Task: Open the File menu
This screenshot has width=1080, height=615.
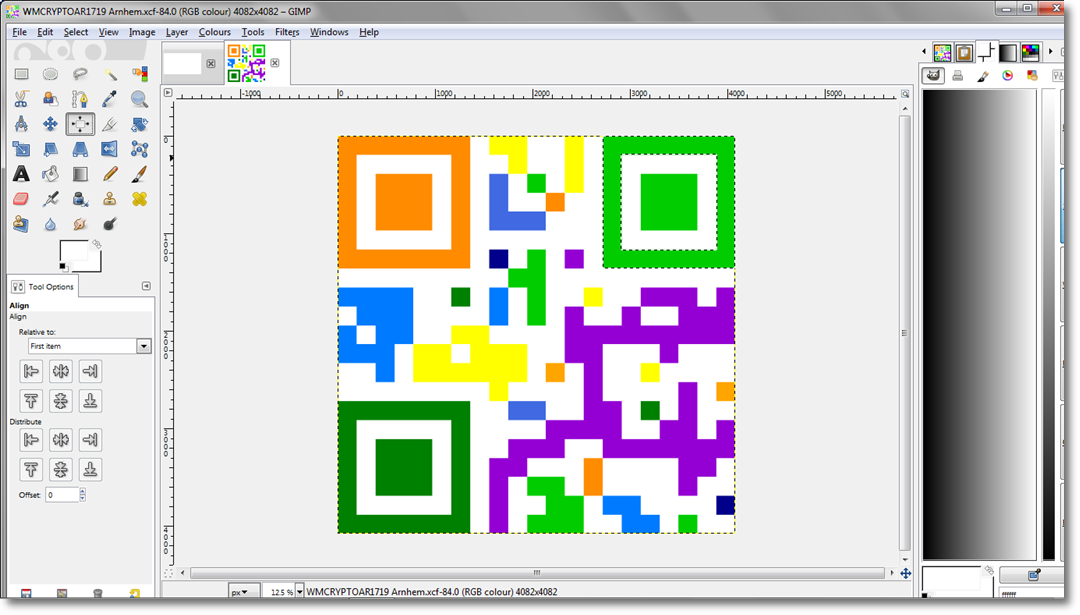Action: [19, 32]
